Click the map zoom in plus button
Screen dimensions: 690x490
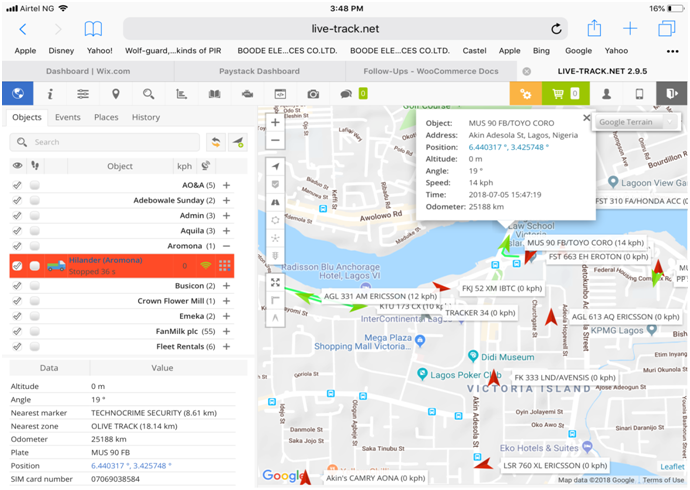tap(275, 123)
